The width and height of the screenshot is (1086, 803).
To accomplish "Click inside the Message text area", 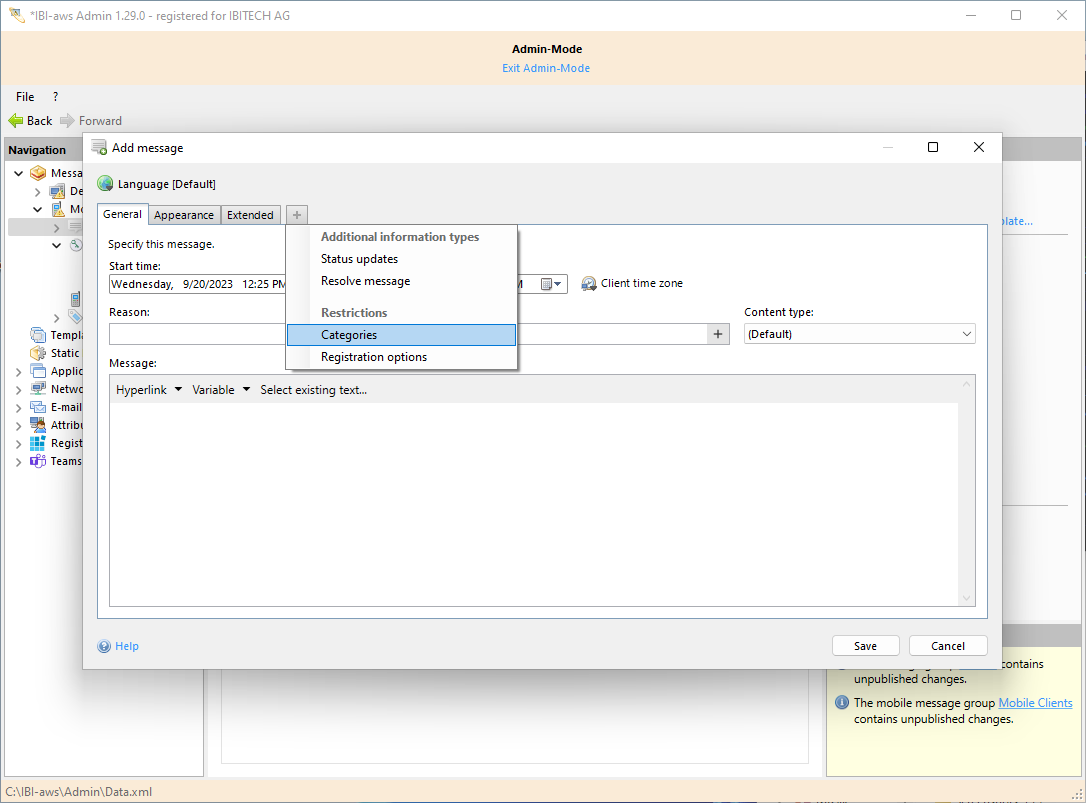I will tap(533, 500).
